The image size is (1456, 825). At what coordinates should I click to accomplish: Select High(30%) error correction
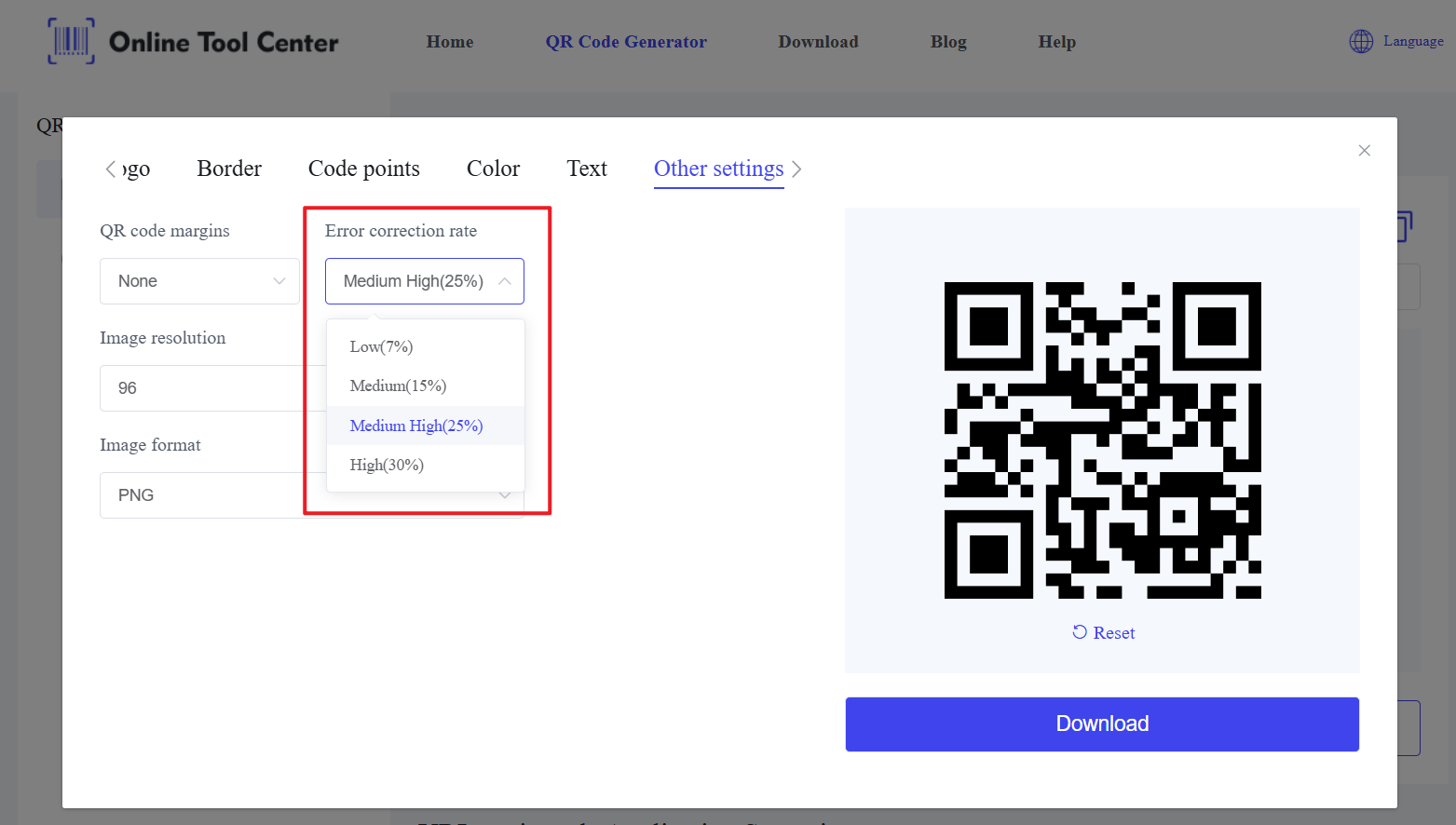pos(426,465)
